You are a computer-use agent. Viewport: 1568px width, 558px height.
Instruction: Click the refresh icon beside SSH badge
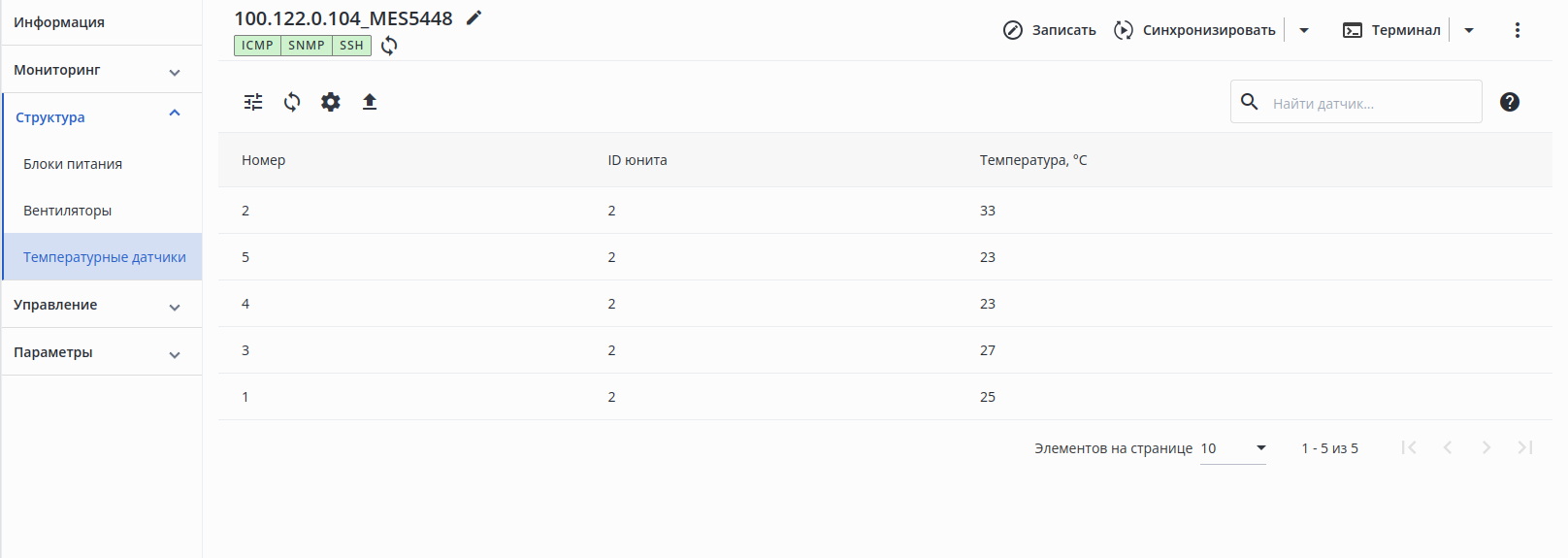(x=389, y=46)
